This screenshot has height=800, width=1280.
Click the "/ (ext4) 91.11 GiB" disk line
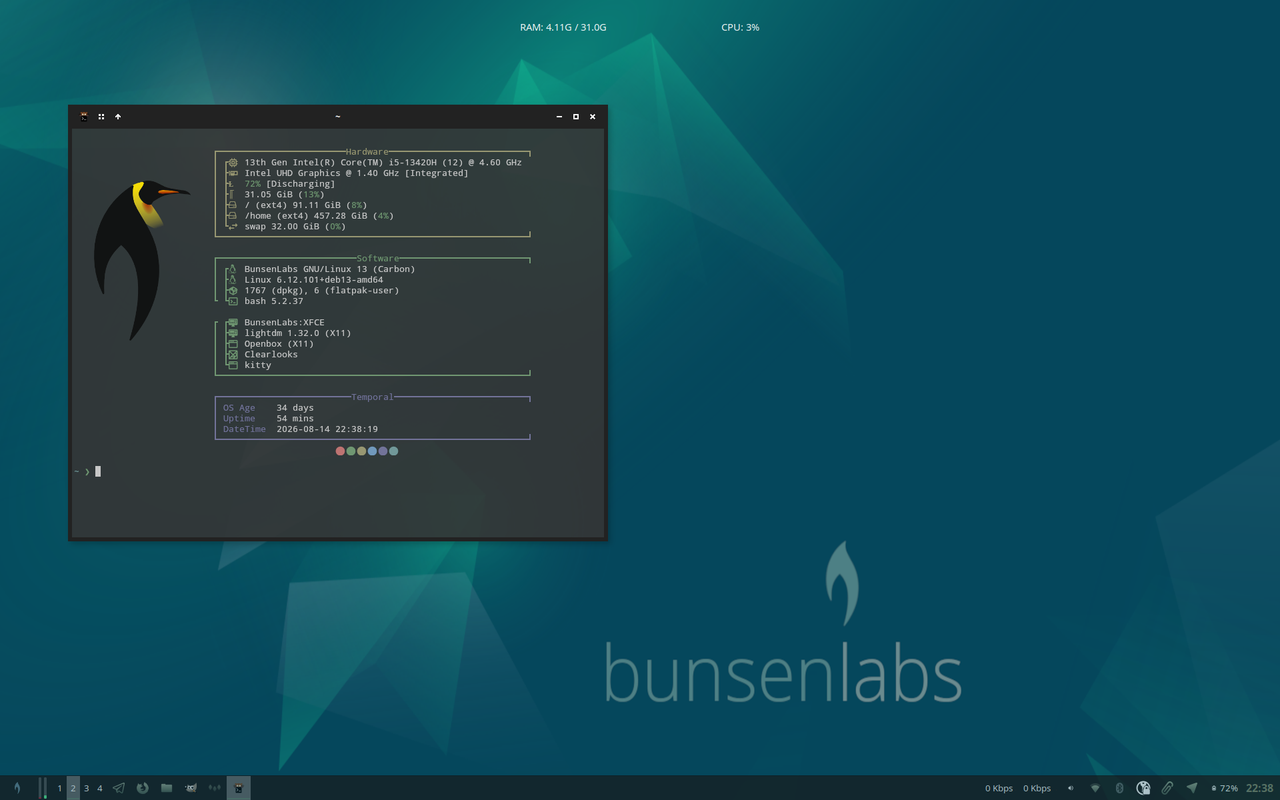click(306, 205)
